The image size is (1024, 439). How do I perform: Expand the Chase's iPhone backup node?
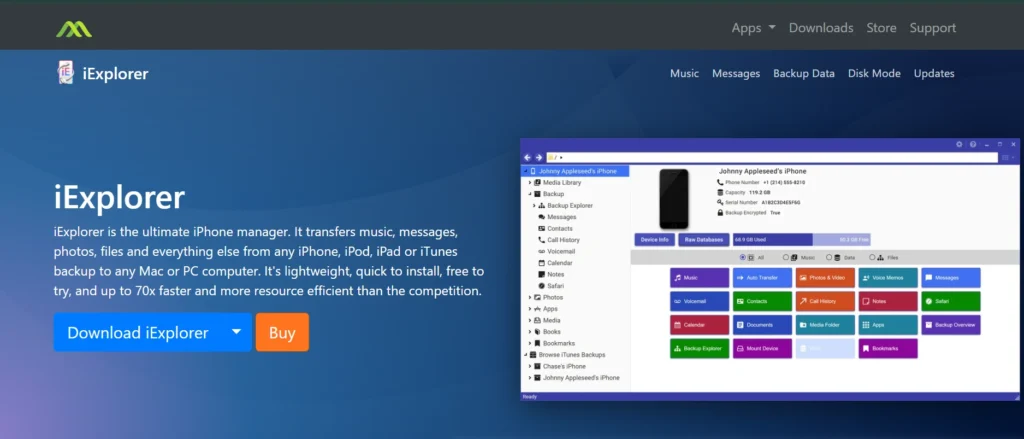(x=530, y=366)
